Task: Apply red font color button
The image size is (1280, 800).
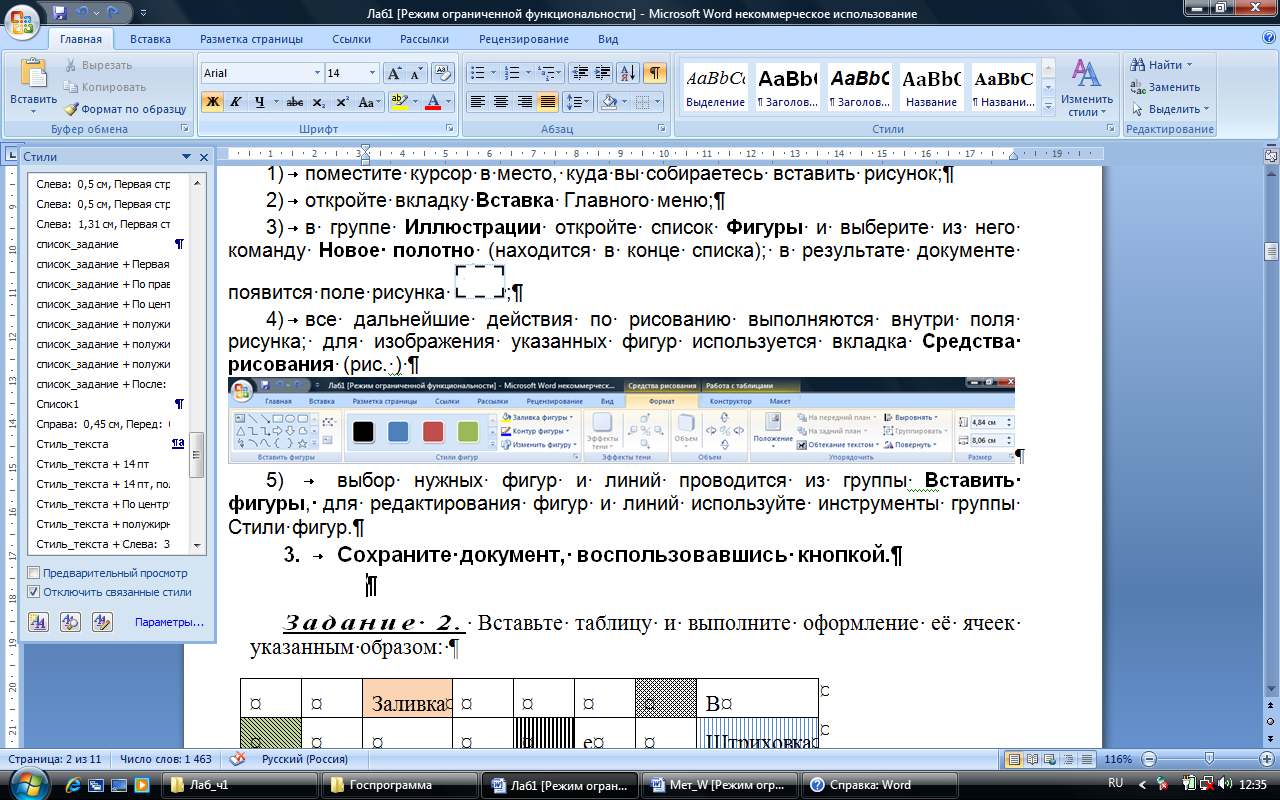Action: coord(432,102)
